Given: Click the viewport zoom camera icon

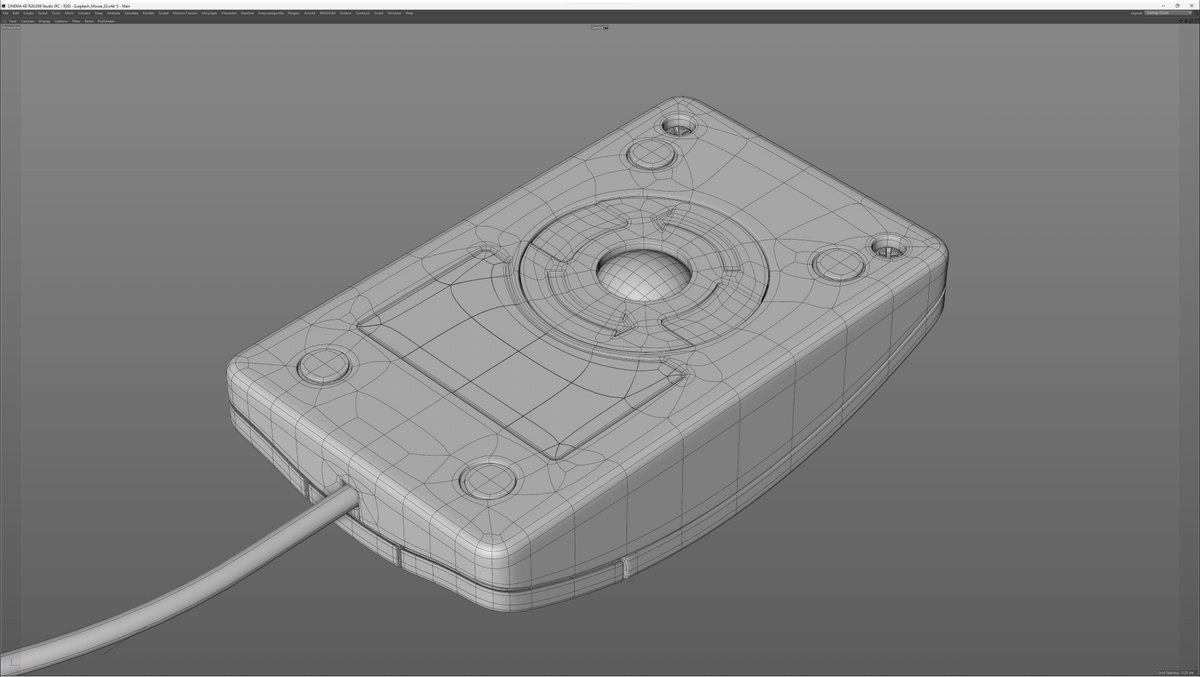Looking at the screenshot, I should pyautogui.click(x=1186, y=21).
